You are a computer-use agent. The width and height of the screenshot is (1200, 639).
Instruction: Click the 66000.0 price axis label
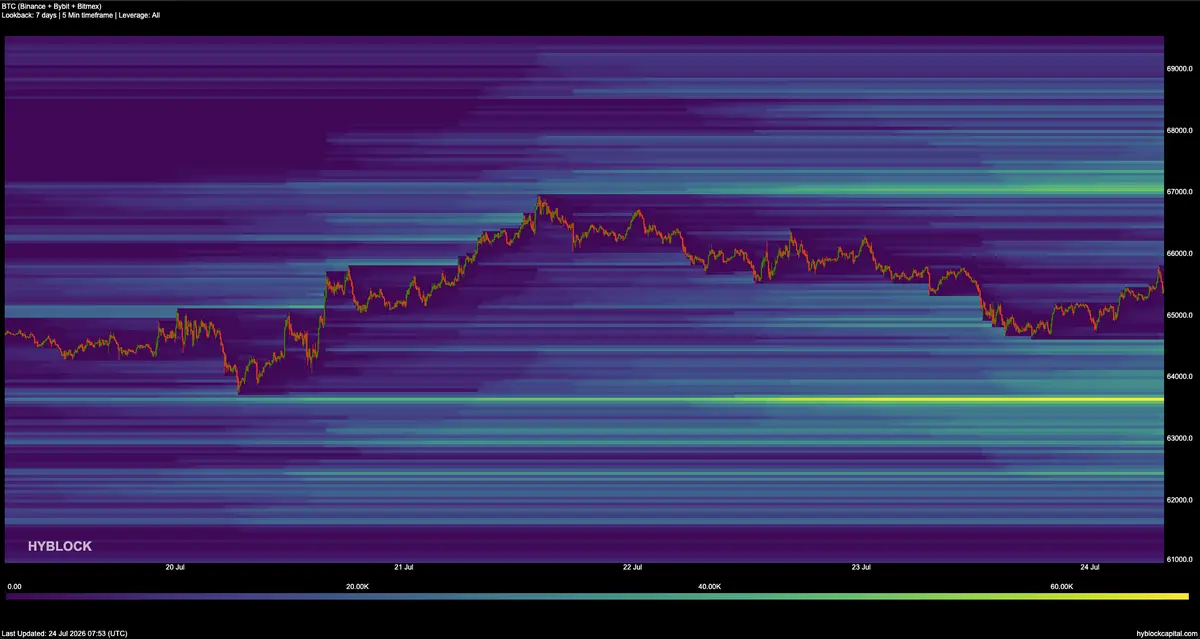pos(1181,254)
